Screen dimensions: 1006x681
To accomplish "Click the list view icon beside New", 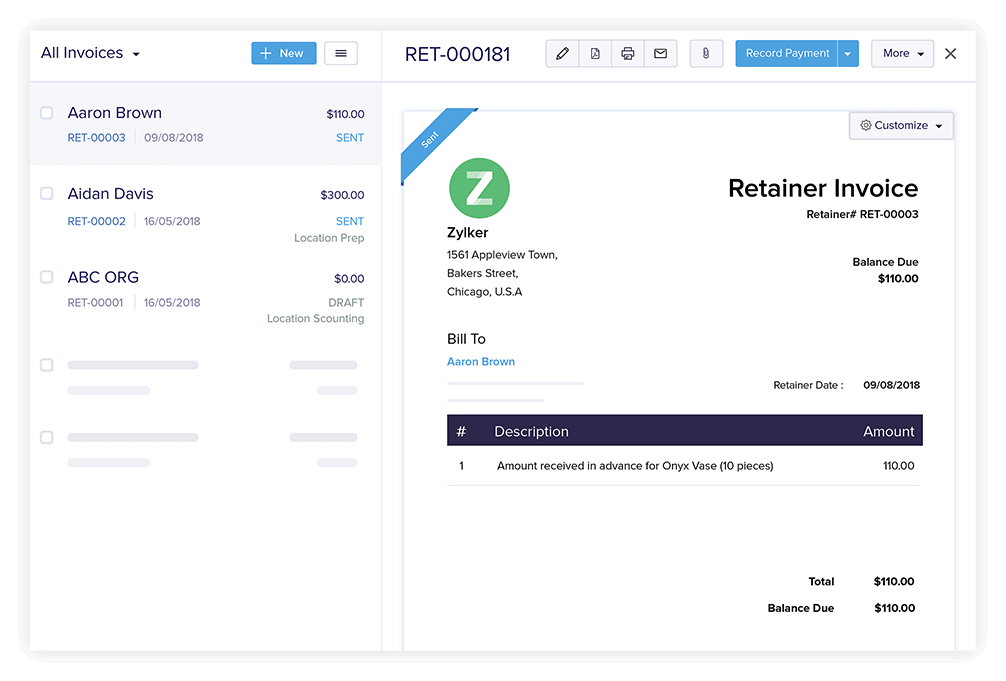I will (341, 53).
